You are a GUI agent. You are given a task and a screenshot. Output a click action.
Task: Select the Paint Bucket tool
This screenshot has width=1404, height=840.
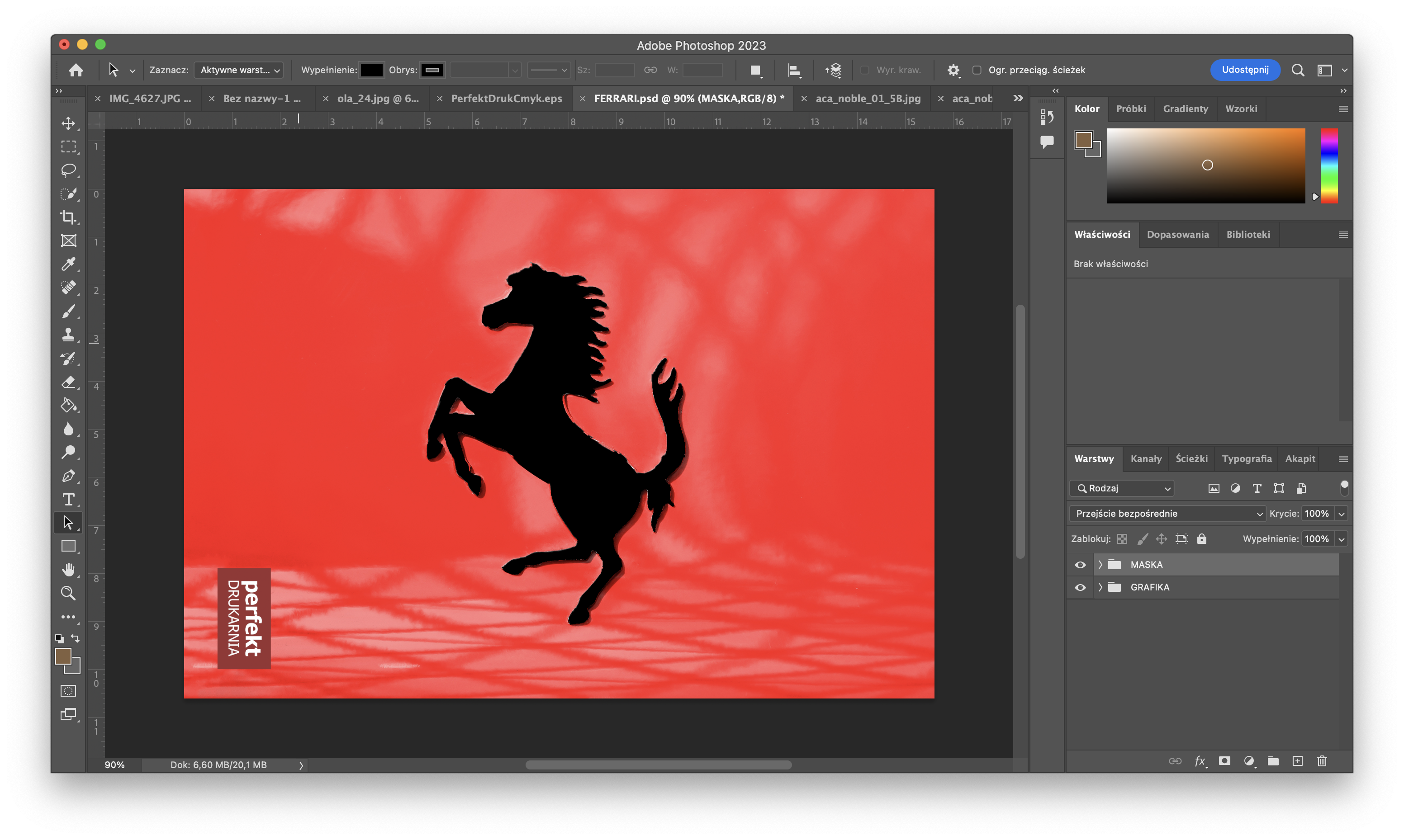68,405
